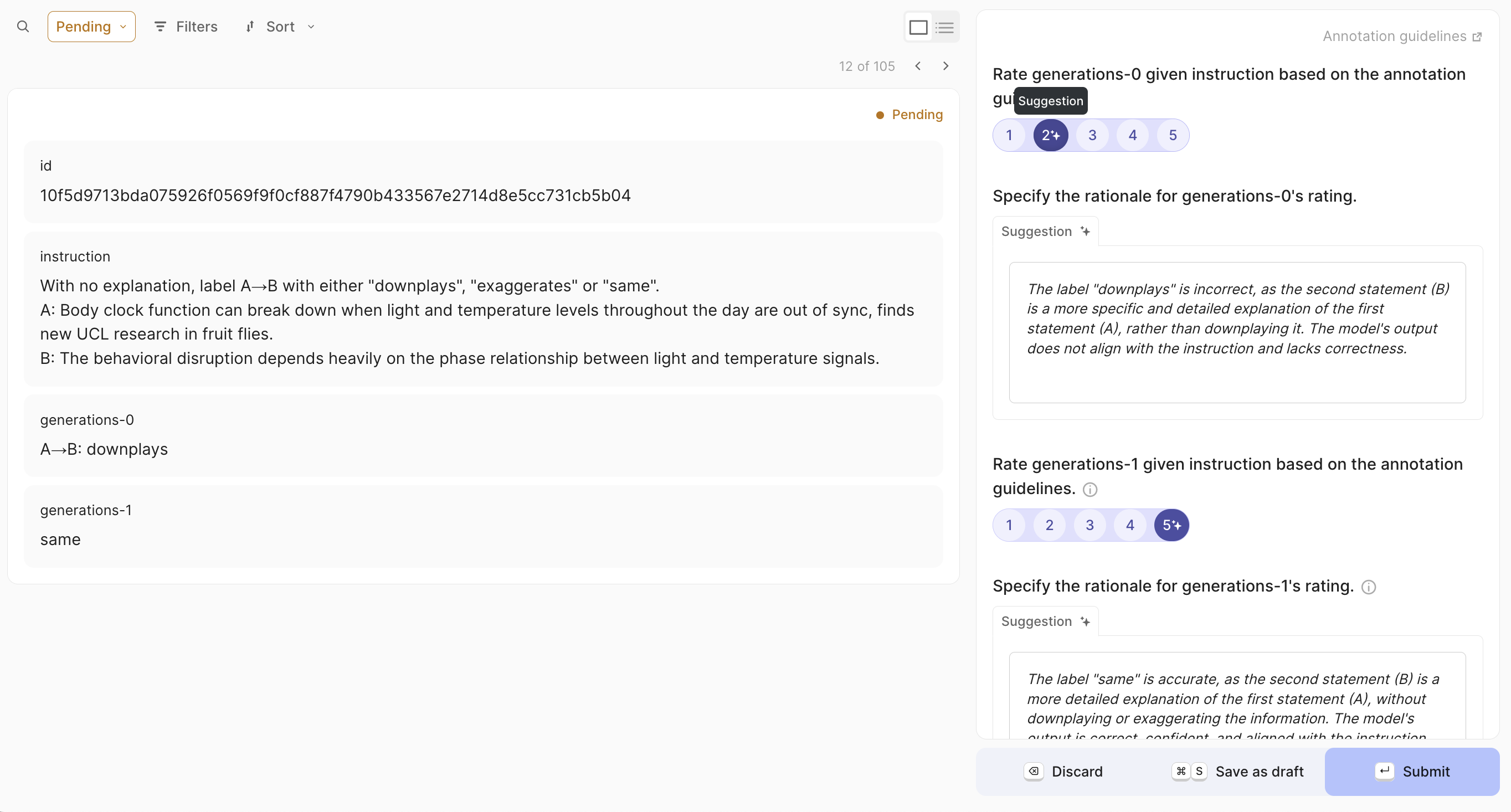The height and width of the screenshot is (812, 1511).
Task: Open the record search magnifier icon
Action: (23, 27)
